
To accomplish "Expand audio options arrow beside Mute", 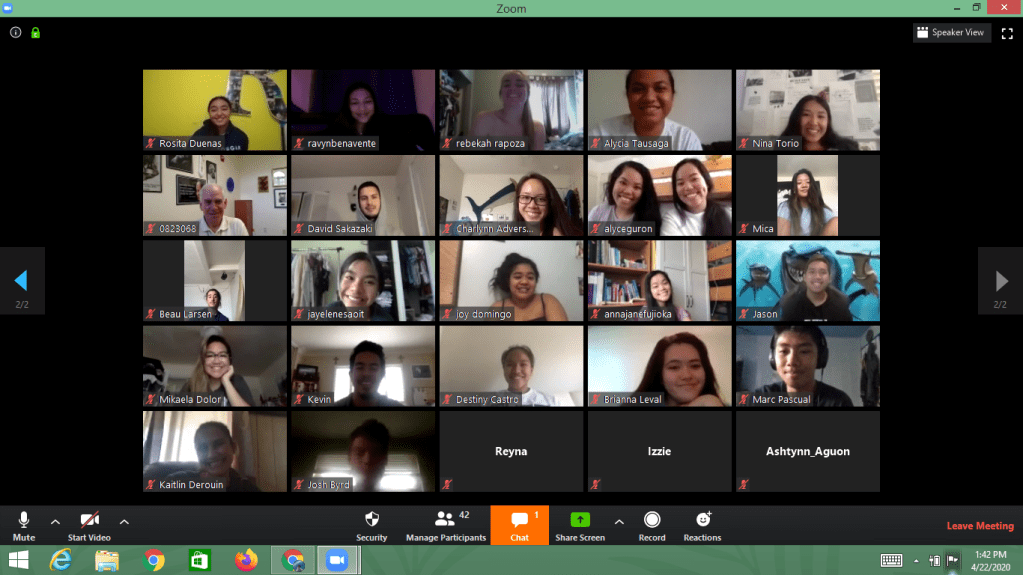I will tap(55, 521).
